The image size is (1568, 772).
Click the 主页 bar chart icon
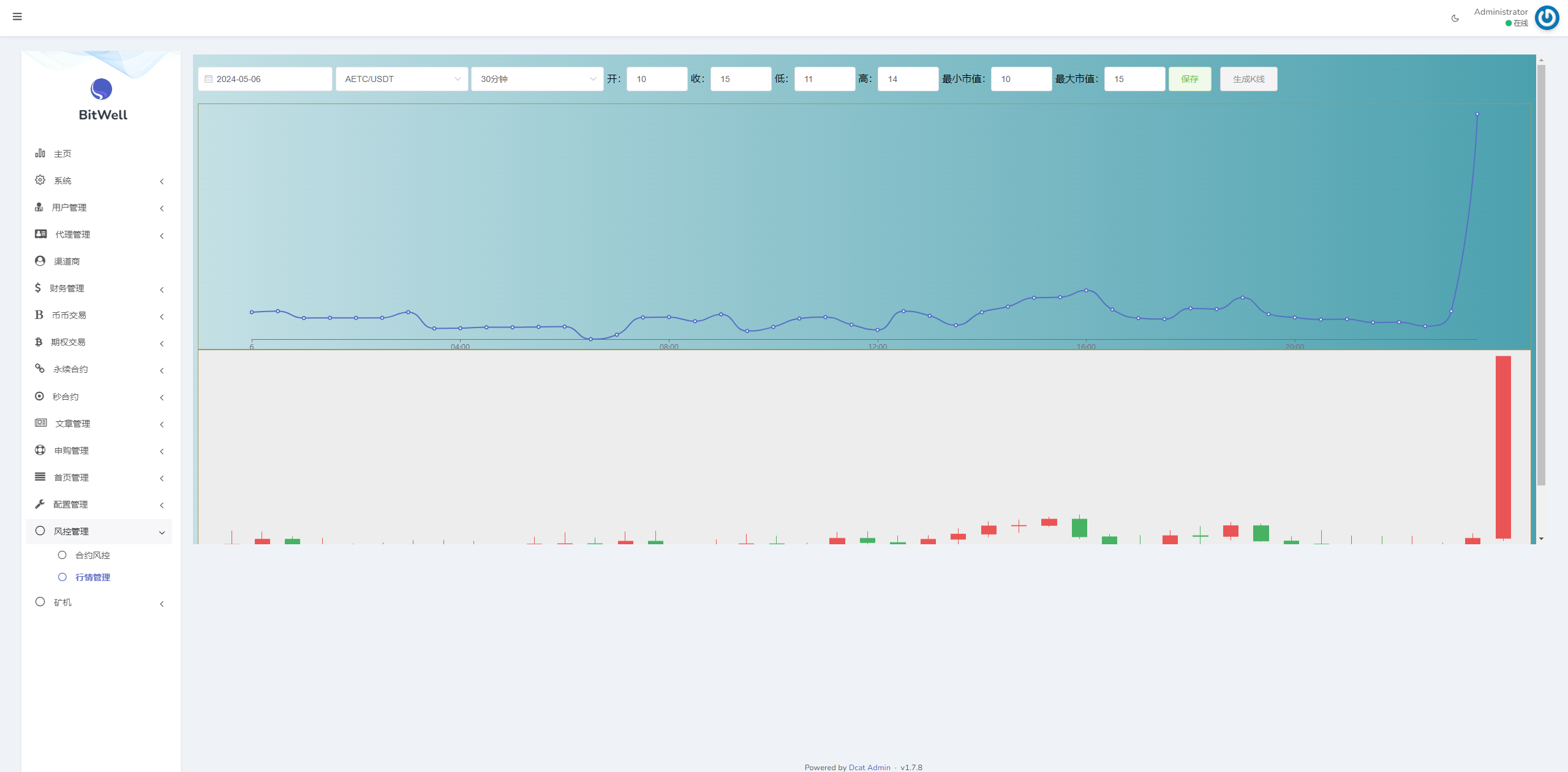coord(40,153)
